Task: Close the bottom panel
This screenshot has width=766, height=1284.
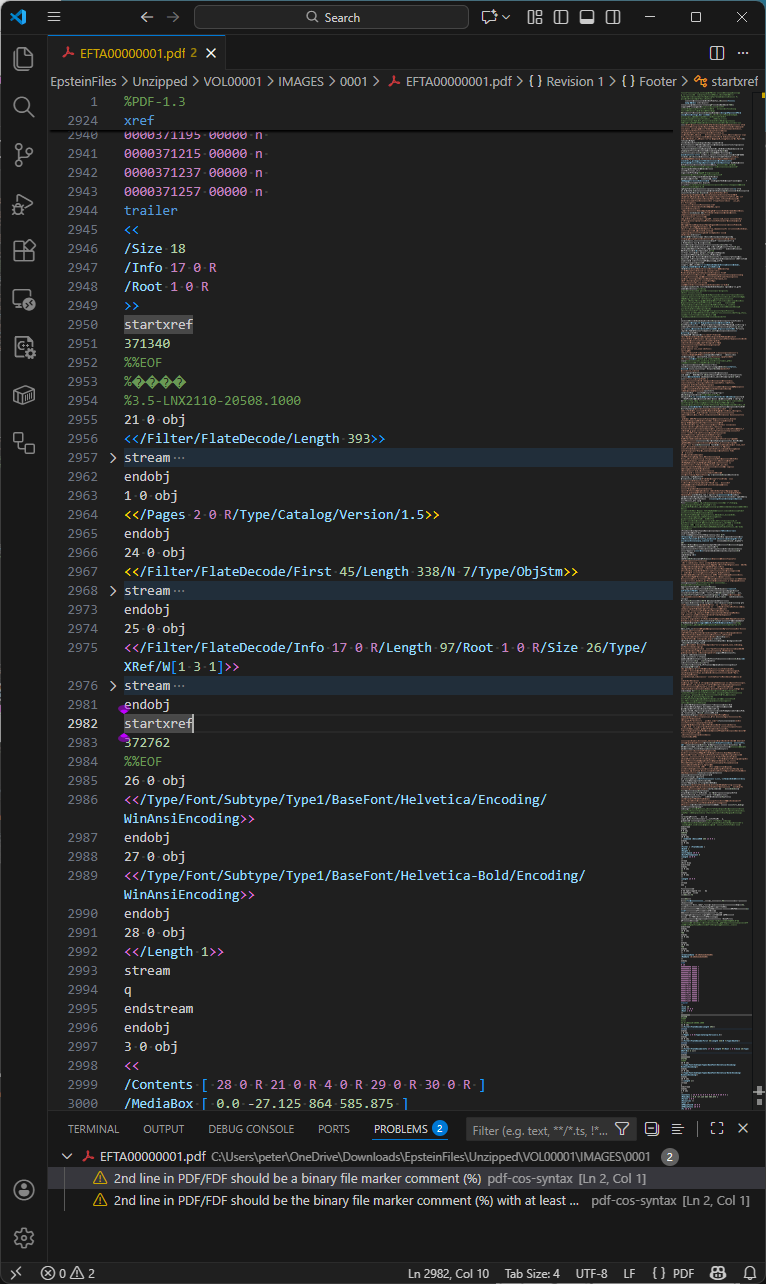Action: coord(743,1128)
